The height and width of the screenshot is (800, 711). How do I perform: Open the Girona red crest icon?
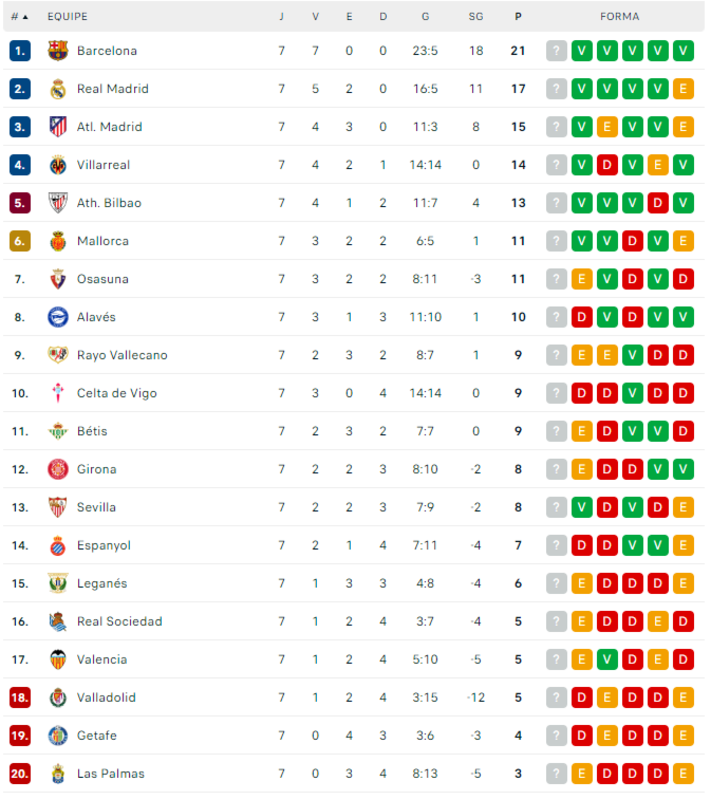(58, 469)
